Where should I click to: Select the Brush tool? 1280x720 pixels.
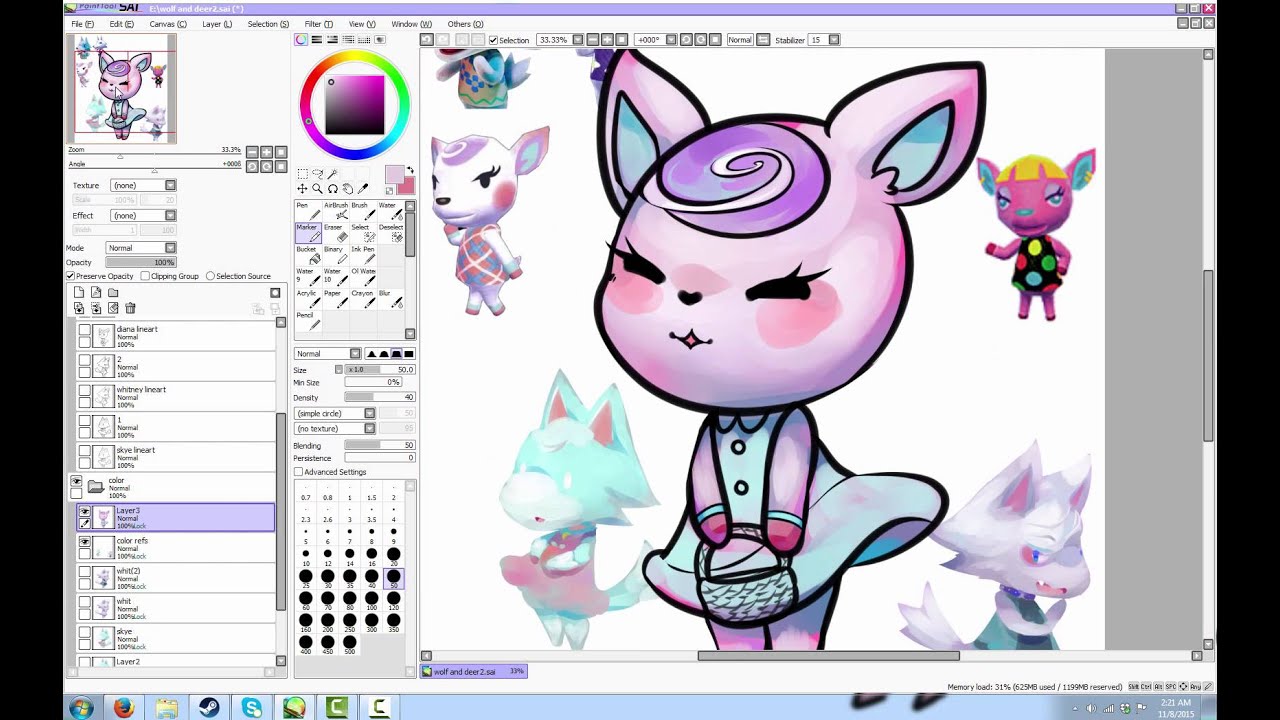[x=363, y=210]
